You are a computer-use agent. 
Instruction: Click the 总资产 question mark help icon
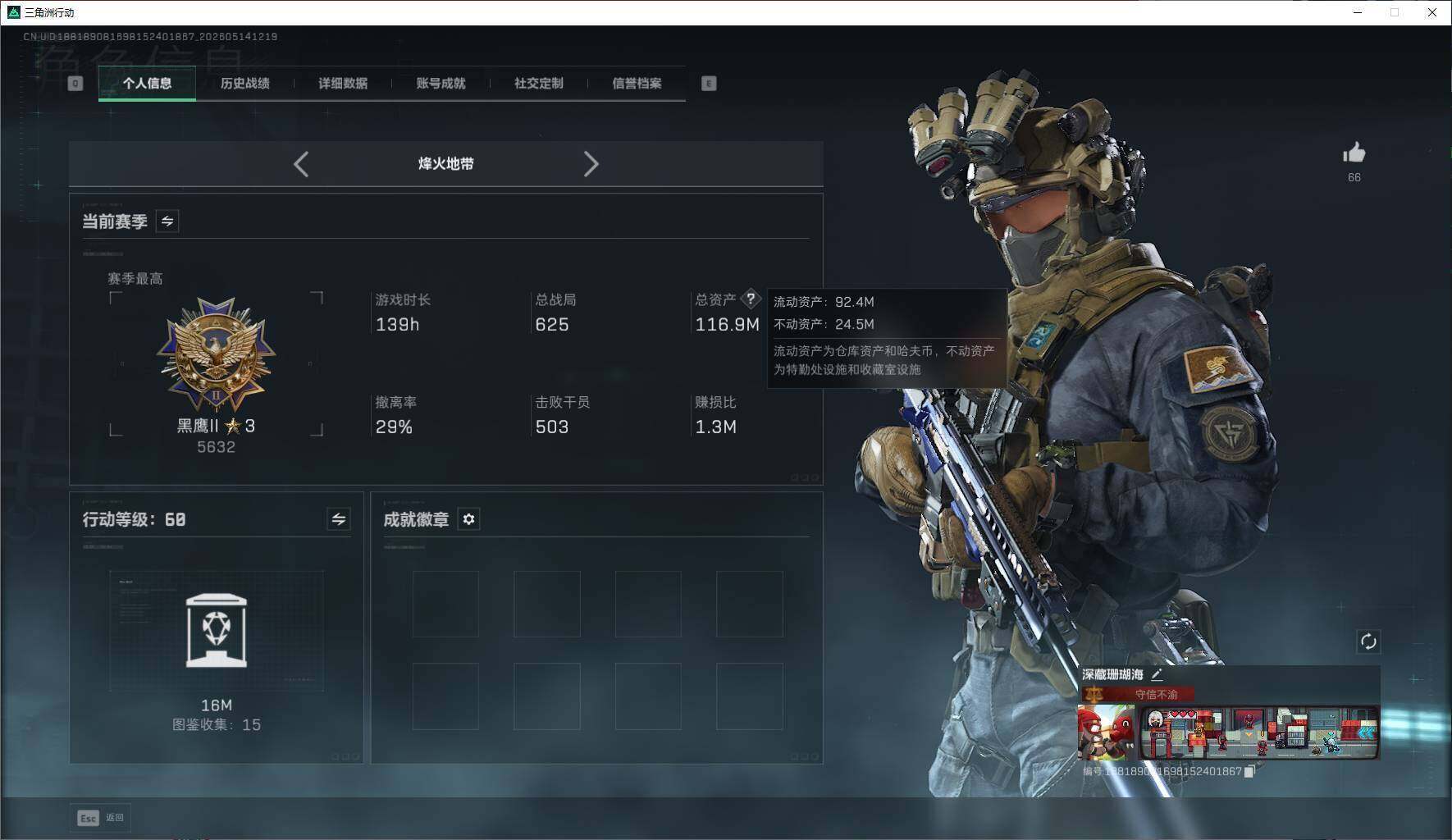(x=751, y=299)
